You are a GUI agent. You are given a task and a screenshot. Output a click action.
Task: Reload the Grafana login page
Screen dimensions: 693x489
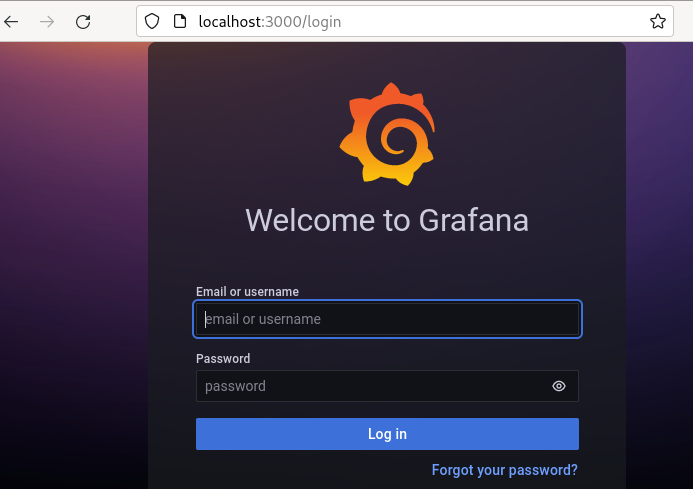83,21
